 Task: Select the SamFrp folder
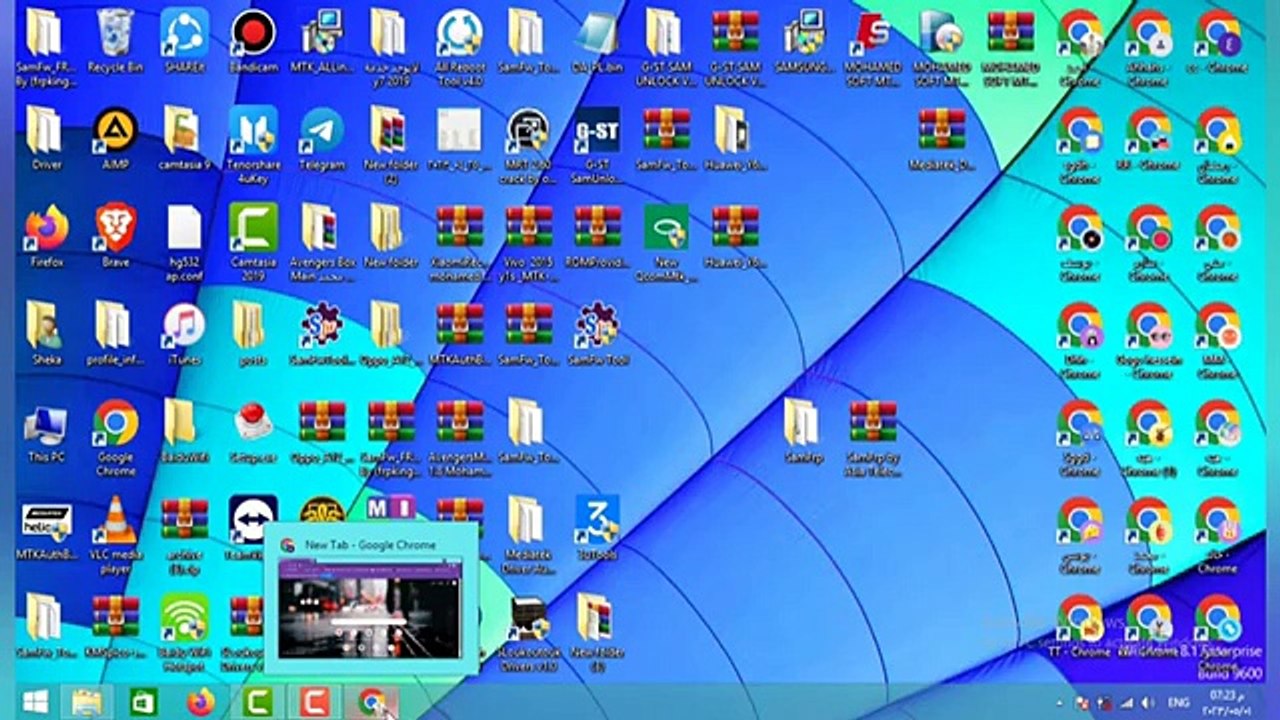[802, 431]
